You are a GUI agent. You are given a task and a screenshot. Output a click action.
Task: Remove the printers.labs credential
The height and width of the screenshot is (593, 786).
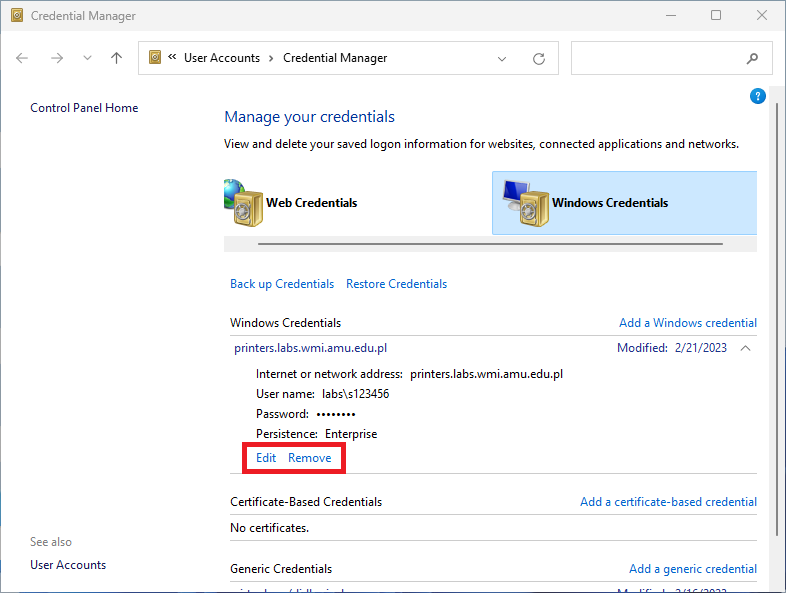point(309,458)
